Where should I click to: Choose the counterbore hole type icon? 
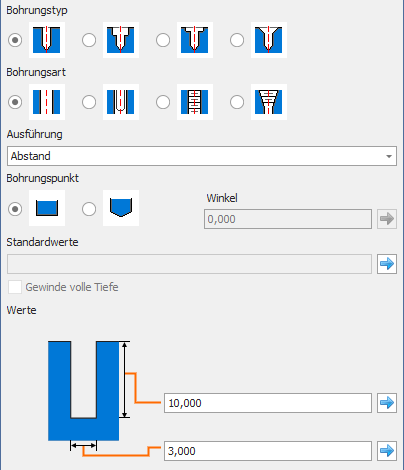pyautogui.click(x=121, y=40)
